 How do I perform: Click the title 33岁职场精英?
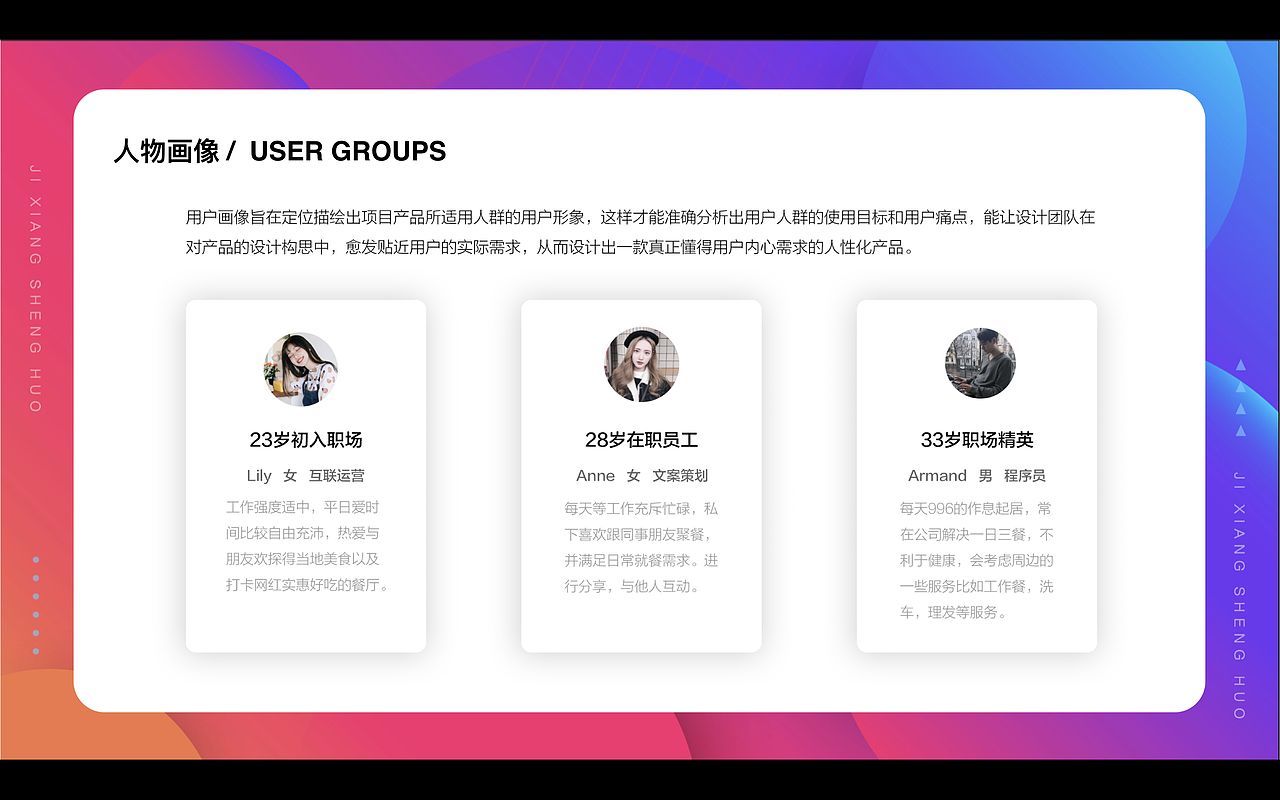[x=977, y=440]
